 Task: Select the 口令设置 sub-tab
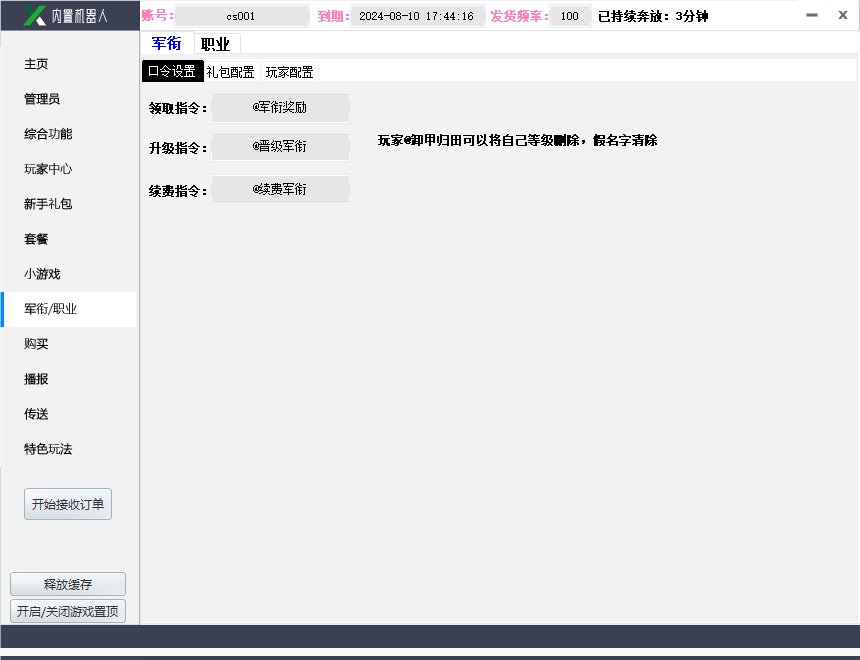click(x=172, y=71)
